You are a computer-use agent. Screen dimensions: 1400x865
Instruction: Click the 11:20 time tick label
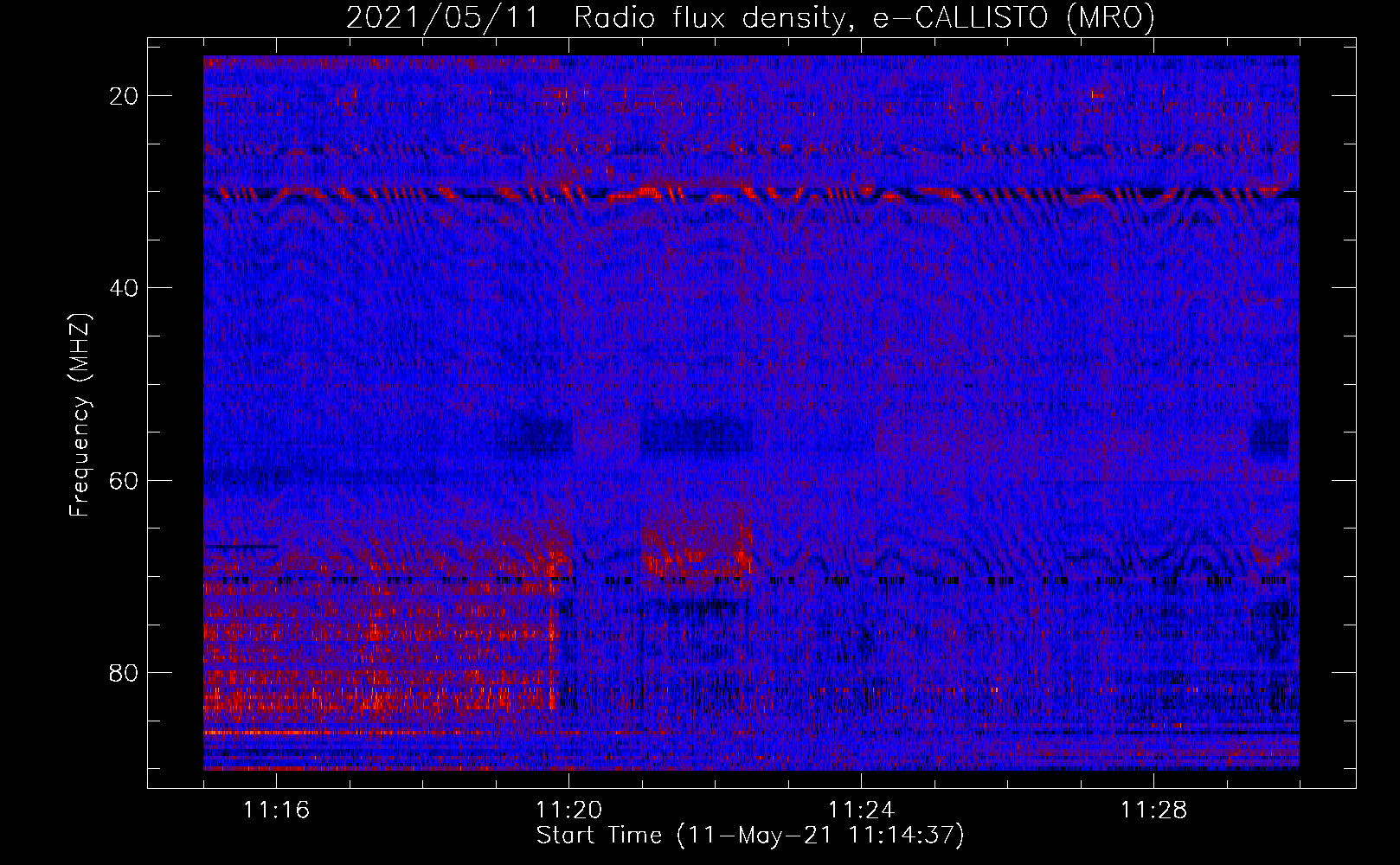pyautogui.click(x=568, y=810)
